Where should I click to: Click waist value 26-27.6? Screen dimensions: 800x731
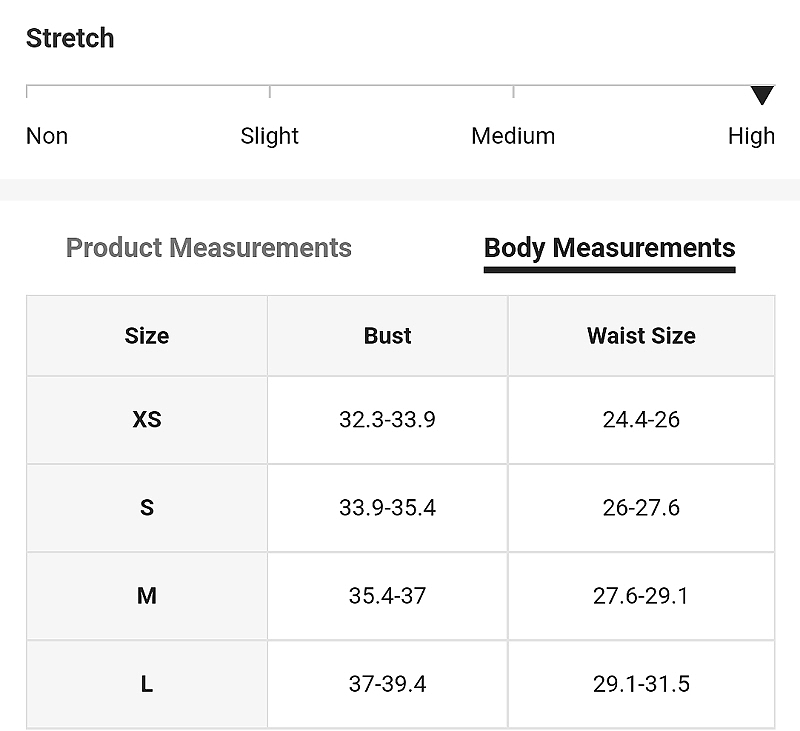click(641, 508)
